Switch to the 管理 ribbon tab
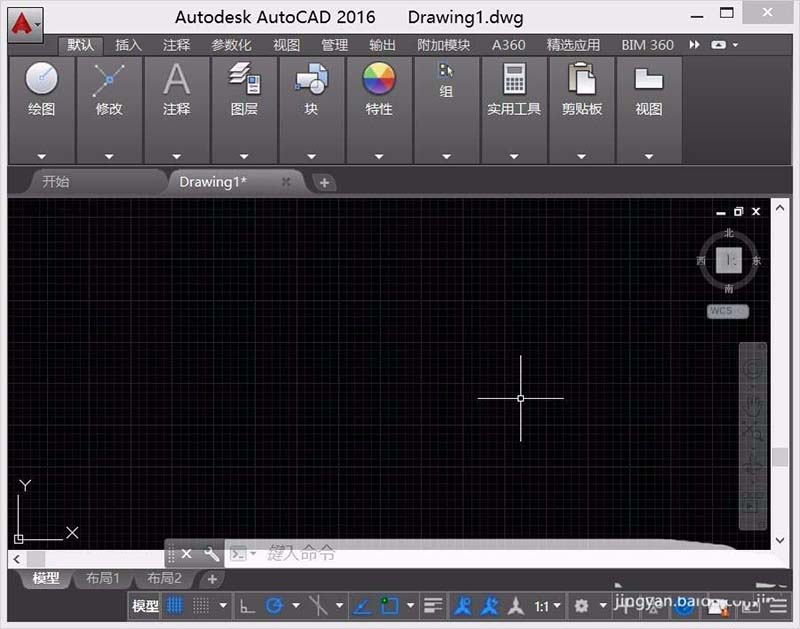 (335, 45)
